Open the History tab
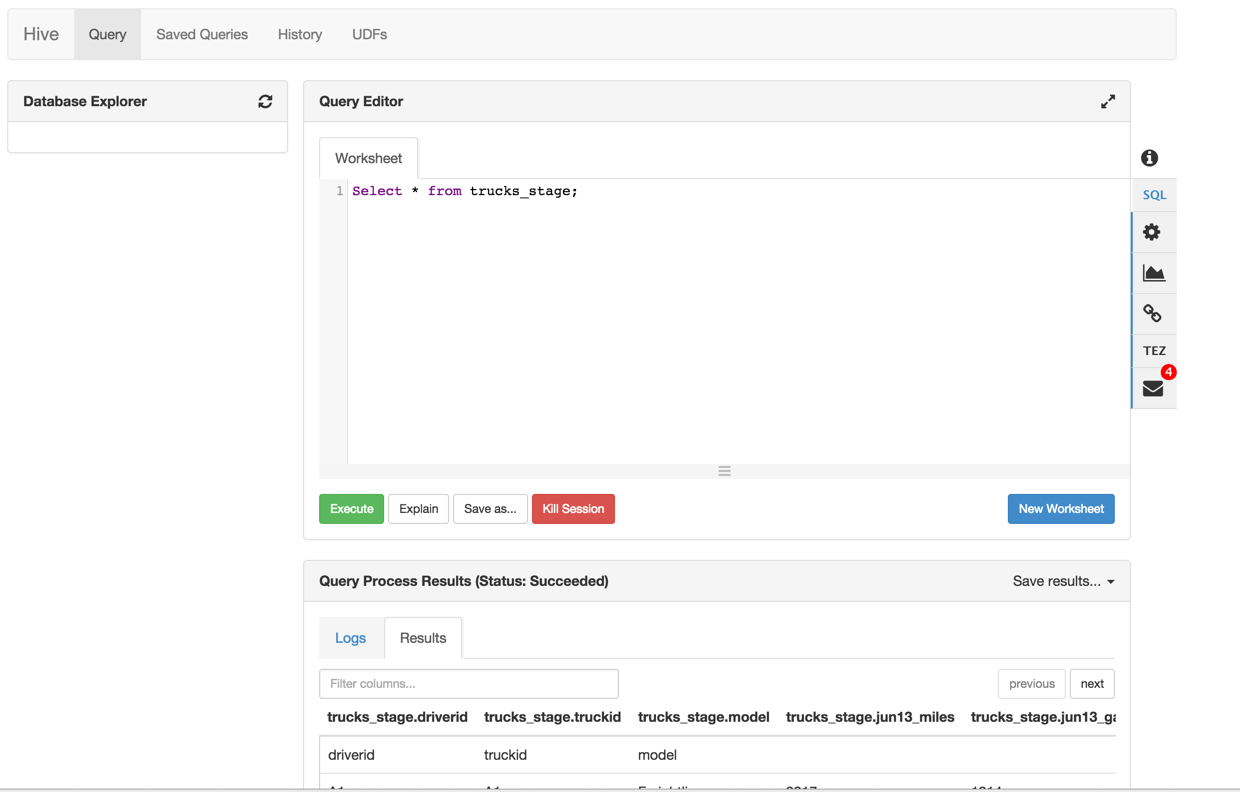The height and width of the screenshot is (792, 1240). pyautogui.click(x=299, y=33)
